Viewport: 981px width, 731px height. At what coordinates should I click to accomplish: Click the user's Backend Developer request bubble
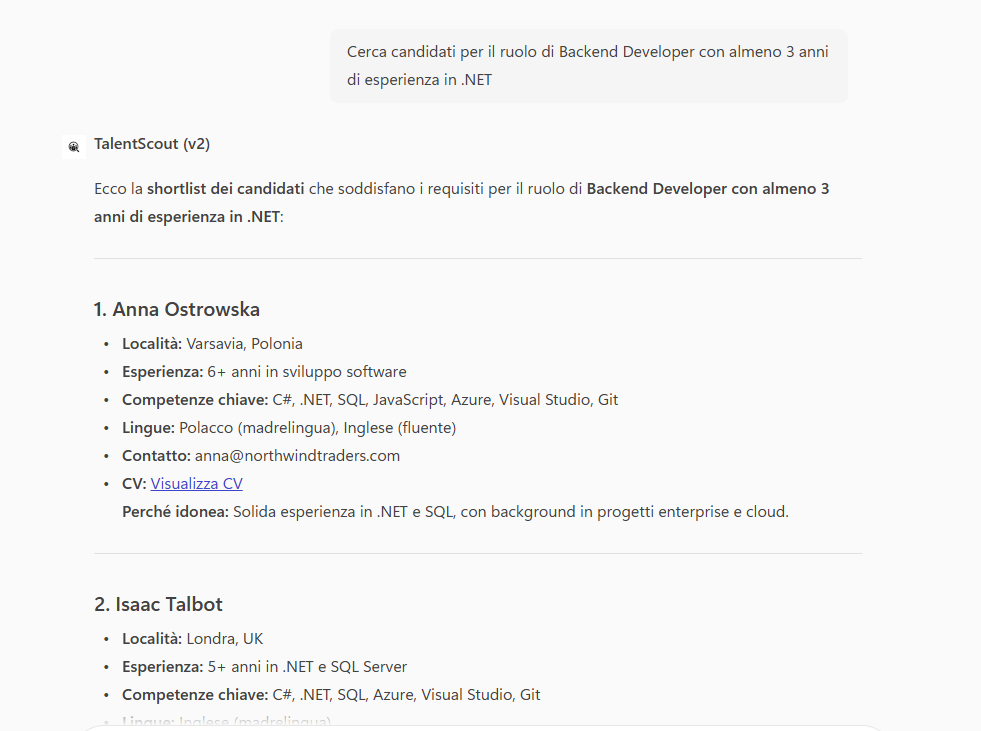pyautogui.click(x=588, y=66)
